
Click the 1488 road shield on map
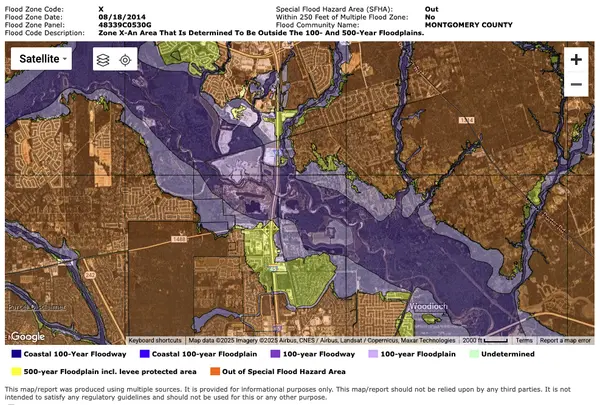tap(179, 239)
